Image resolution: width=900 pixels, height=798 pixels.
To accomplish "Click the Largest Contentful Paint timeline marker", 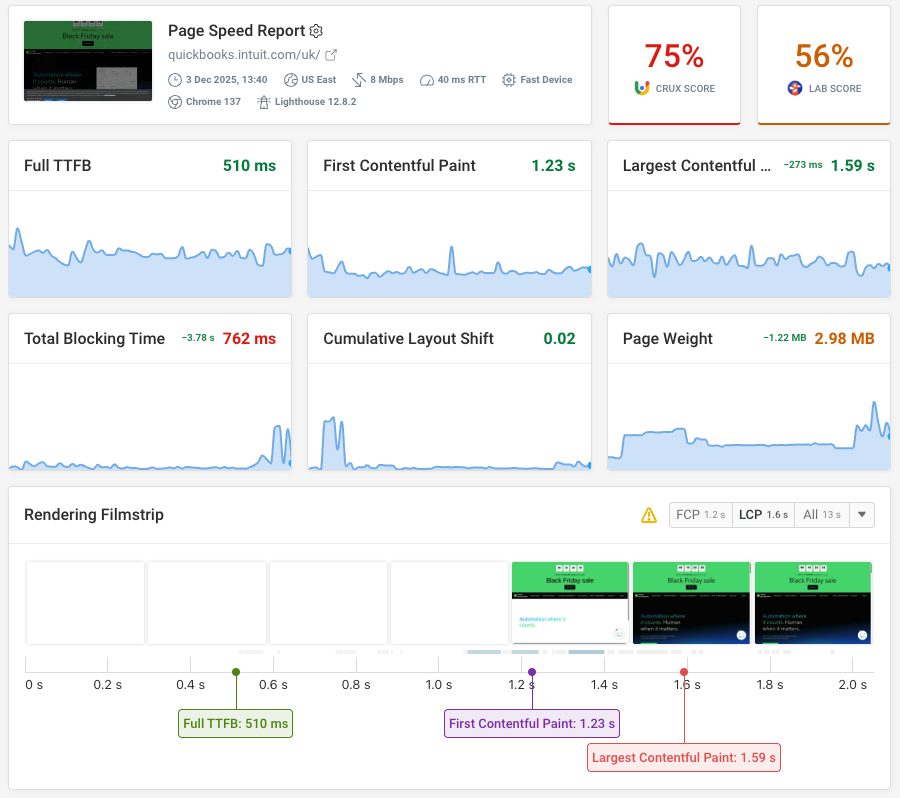I will pos(684,672).
